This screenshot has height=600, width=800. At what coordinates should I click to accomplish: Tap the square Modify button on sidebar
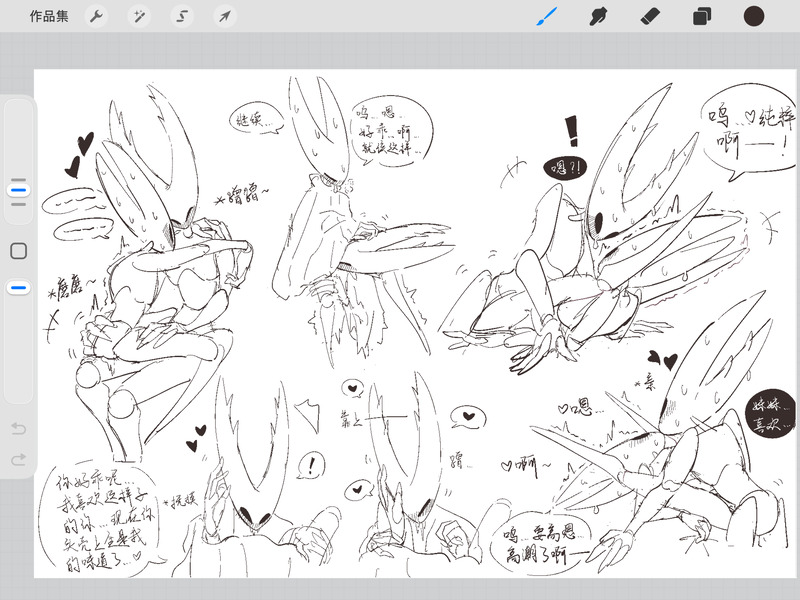[x=18, y=251]
